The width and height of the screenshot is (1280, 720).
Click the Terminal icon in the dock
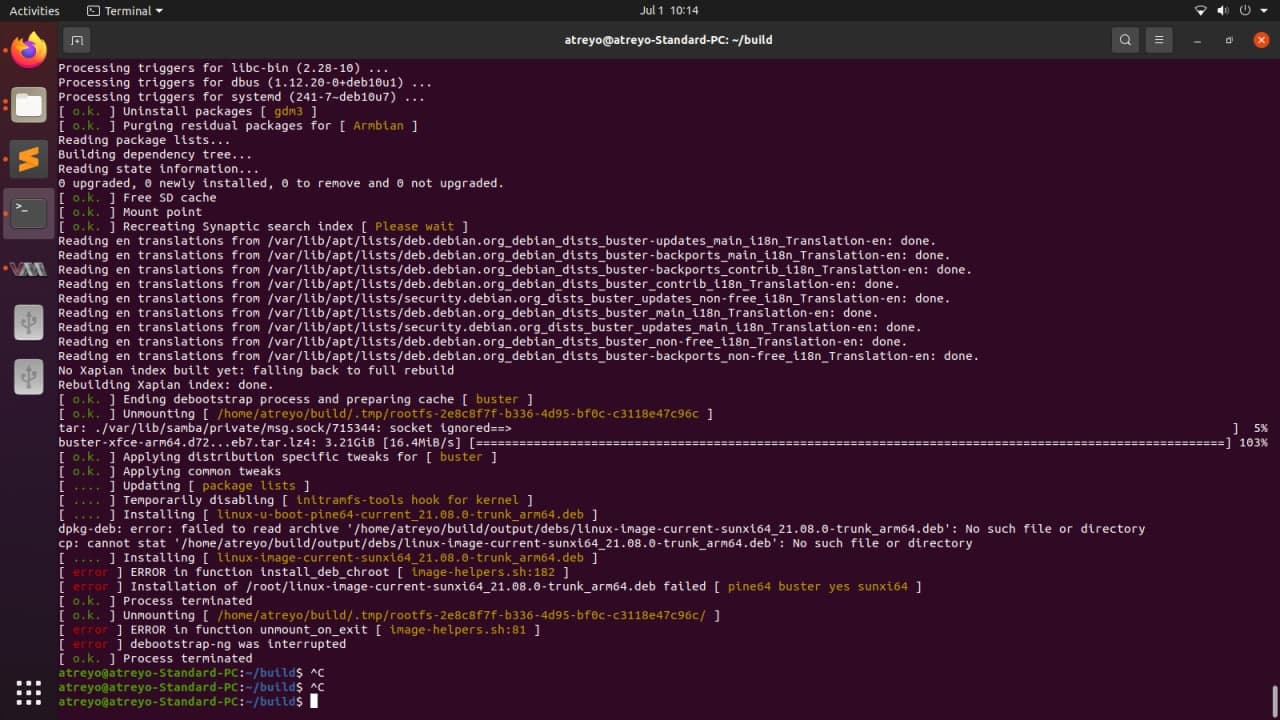click(x=29, y=212)
